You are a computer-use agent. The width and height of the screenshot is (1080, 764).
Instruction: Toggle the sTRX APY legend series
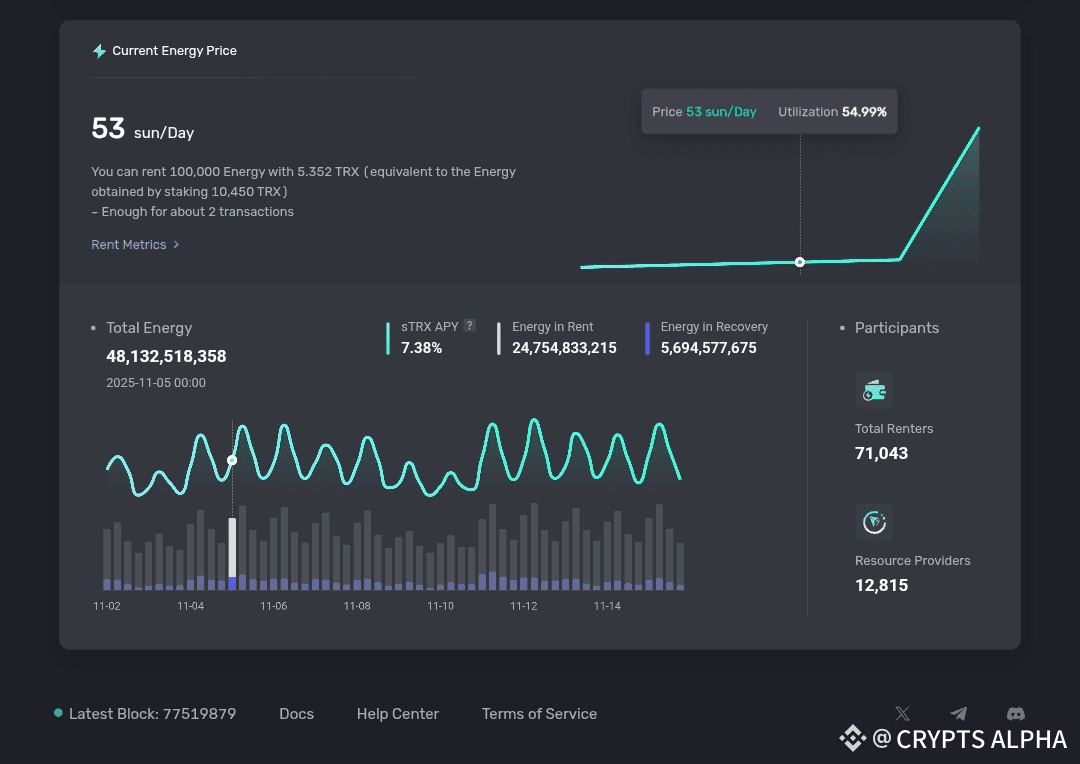coord(429,327)
